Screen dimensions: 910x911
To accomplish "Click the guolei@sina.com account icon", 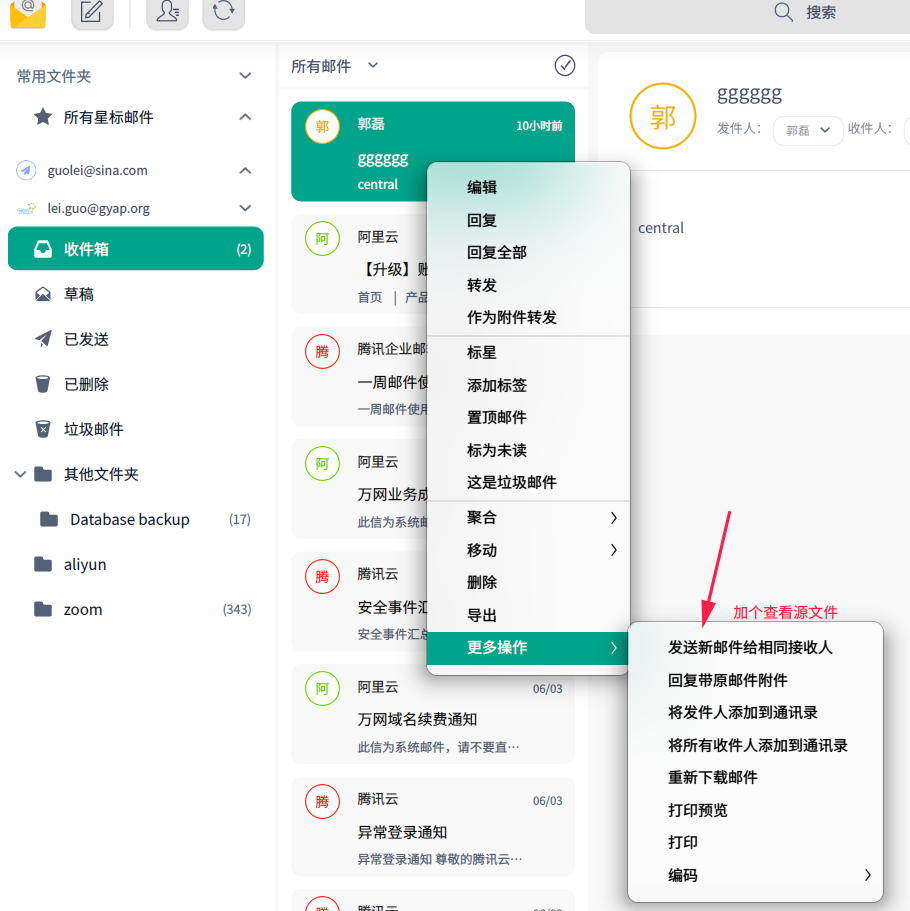I will 26,170.
